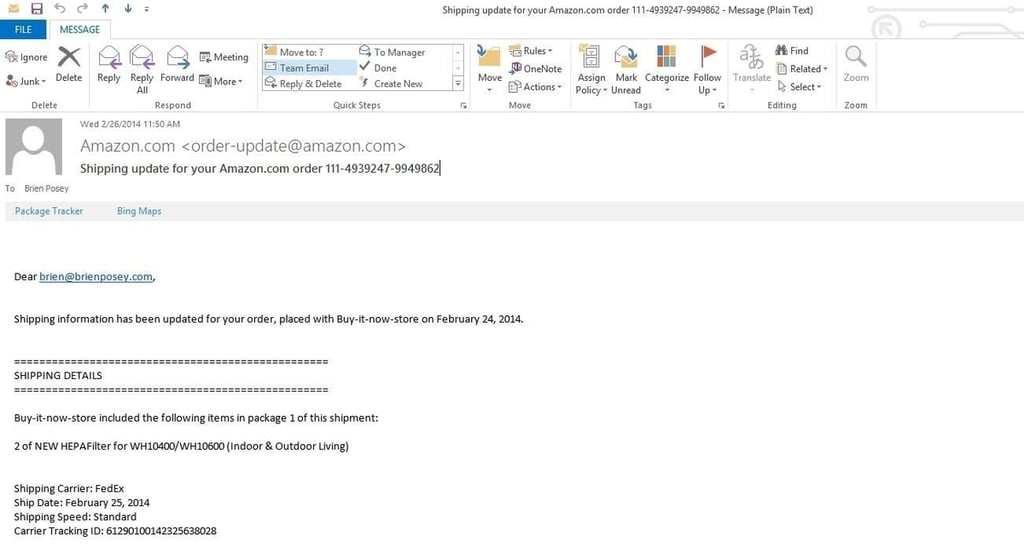The image size is (1024, 547).
Task: Click the HEPAFilter item line
Action: 181,446
